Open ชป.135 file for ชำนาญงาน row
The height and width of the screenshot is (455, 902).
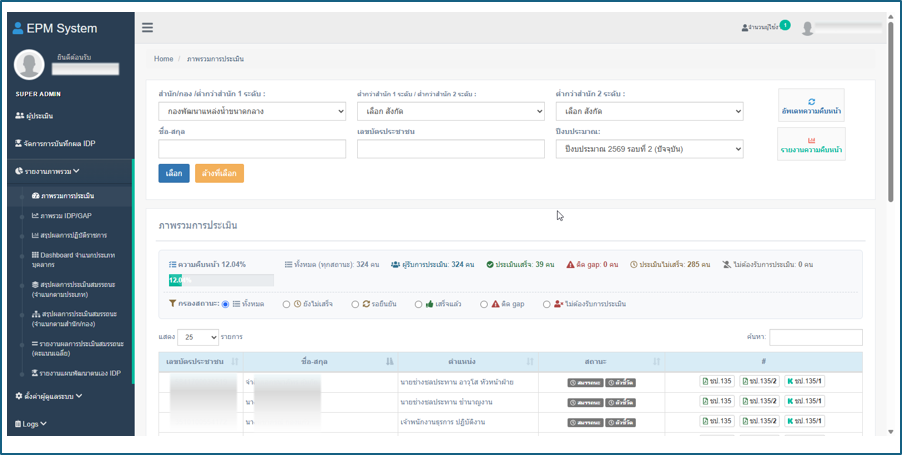coord(717,401)
